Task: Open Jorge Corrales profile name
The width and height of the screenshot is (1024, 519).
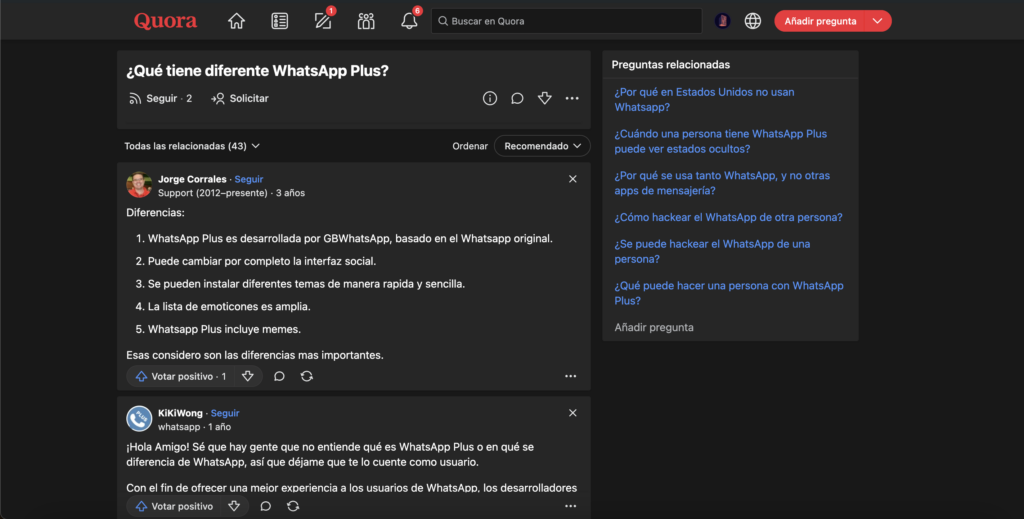Action: (192, 179)
